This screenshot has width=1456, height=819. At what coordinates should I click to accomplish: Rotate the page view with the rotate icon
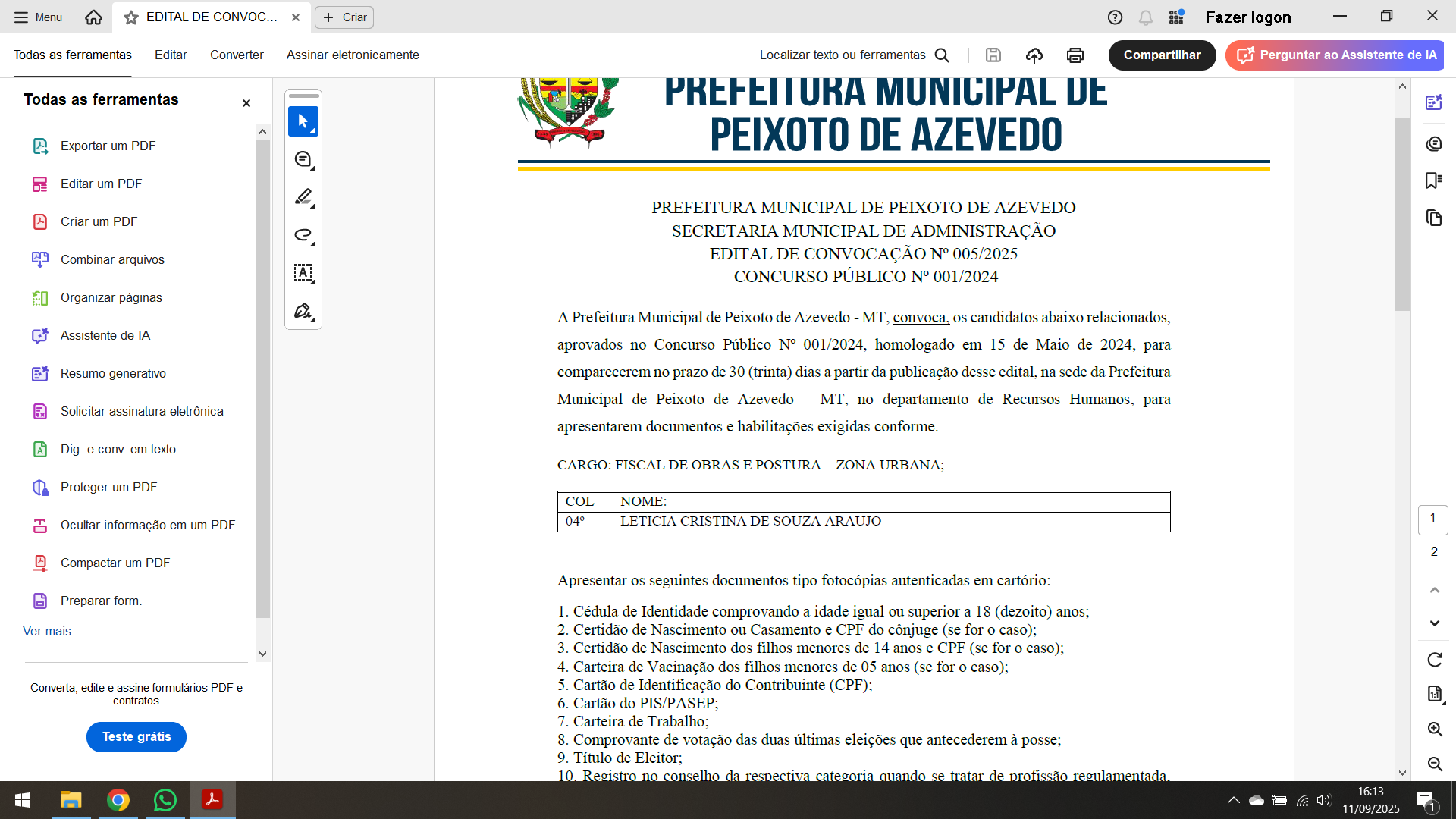click(1434, 660)
